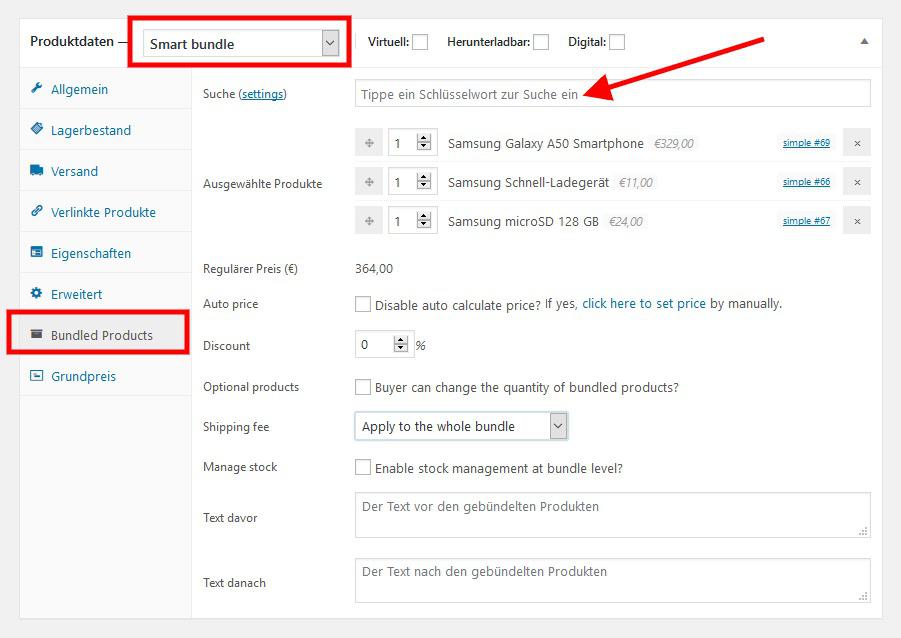
Task: Switch to the Eigenschaften tab
Action: tap(90, 253)
